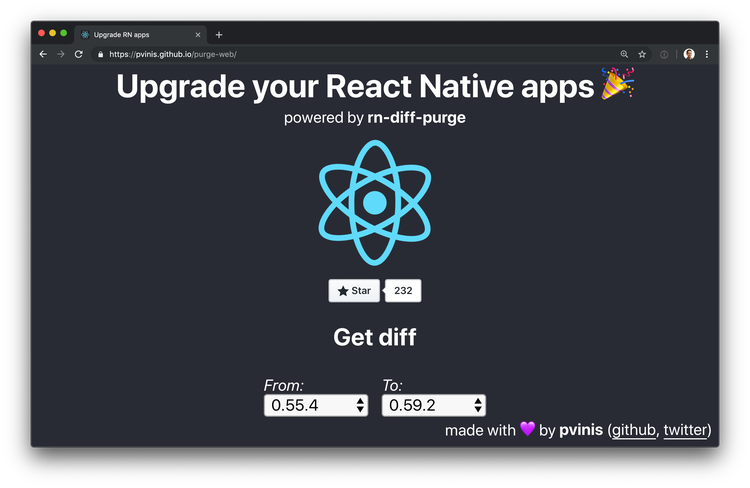
Task: Click the purple heart emoji
Action: click(x=527, y=429)
